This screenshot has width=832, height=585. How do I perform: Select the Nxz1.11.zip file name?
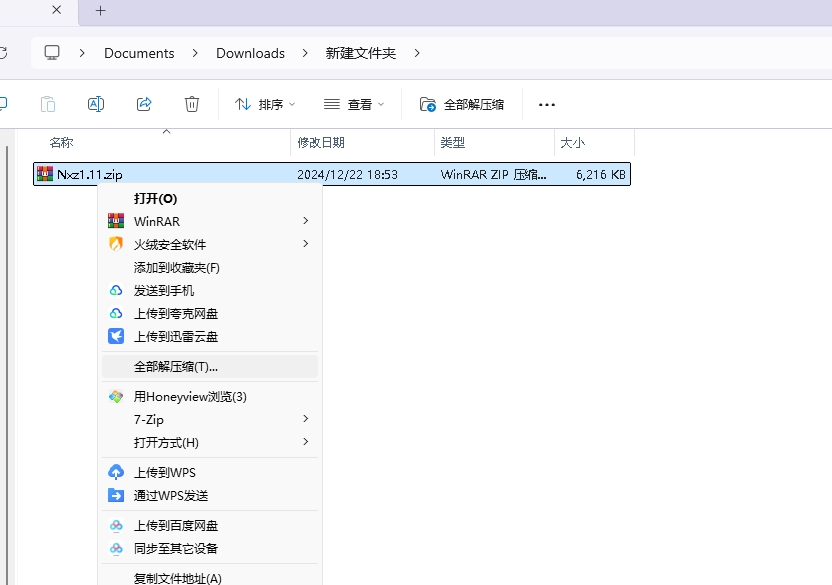tap(90, 175)
